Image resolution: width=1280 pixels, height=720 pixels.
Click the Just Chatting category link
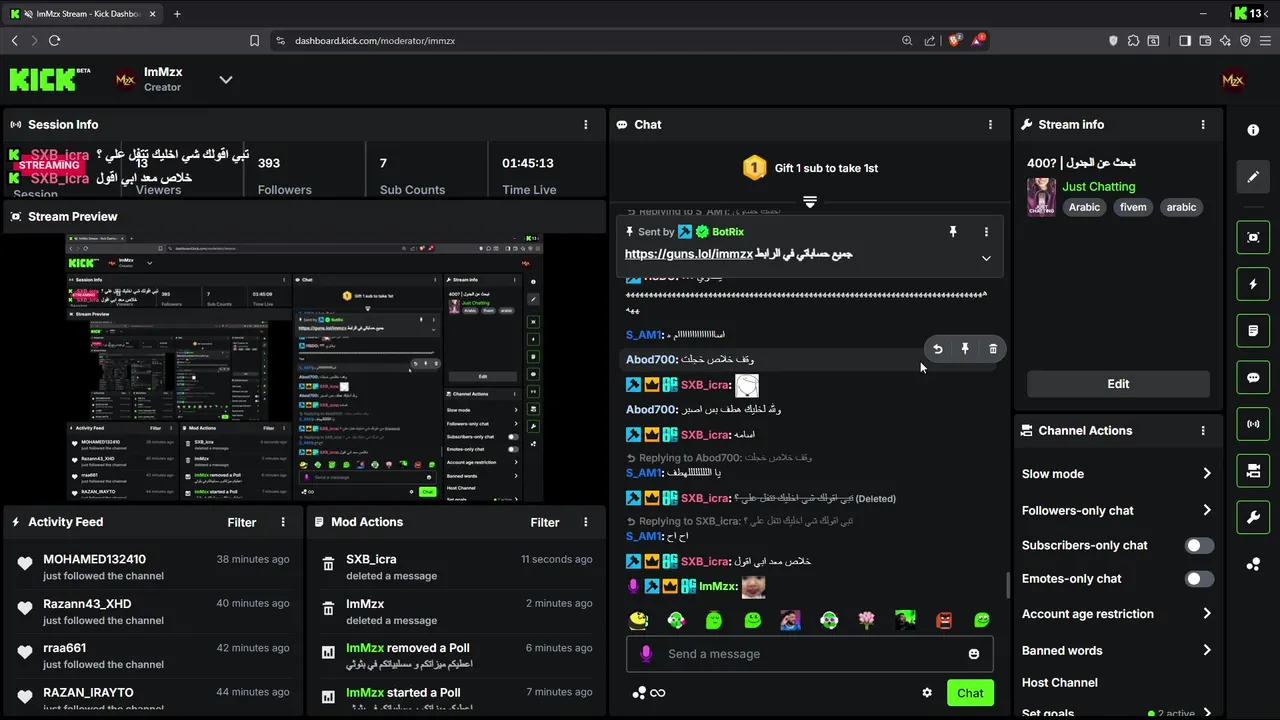[x=1099, y=186]
